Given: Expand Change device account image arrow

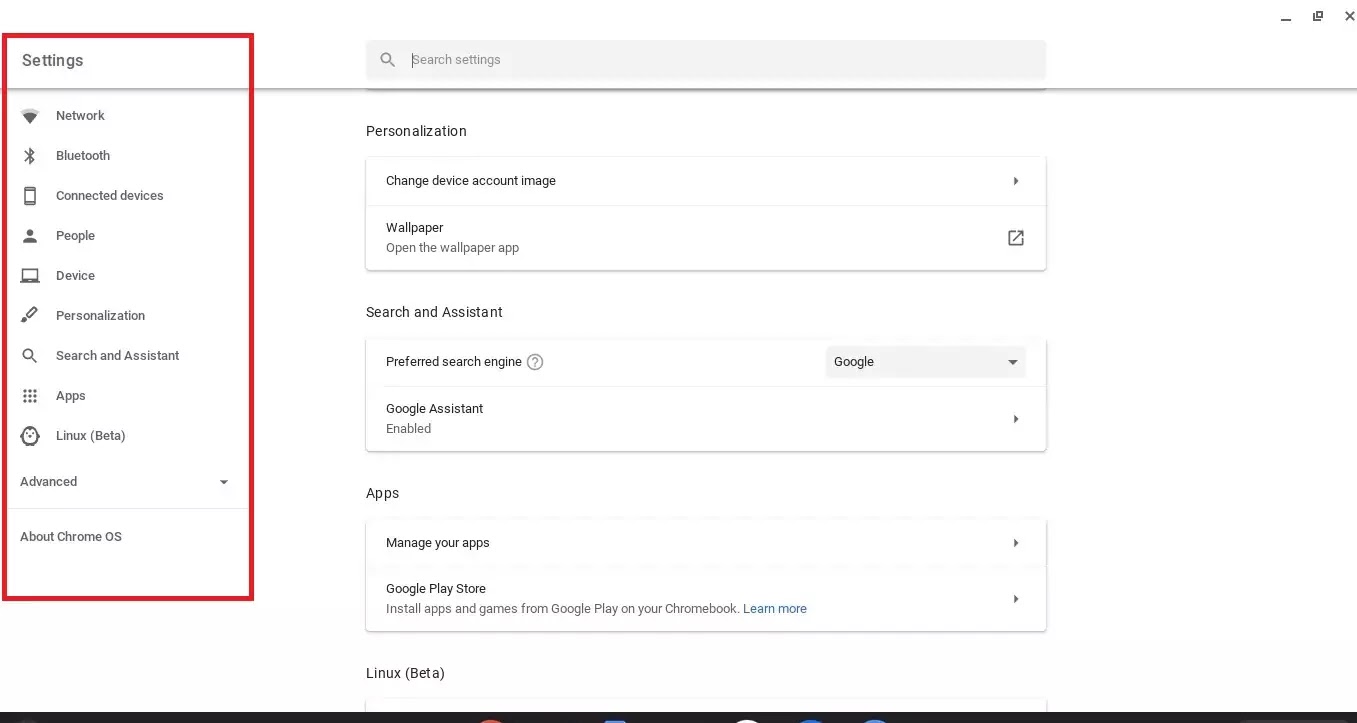Looking at the screenshot, I should pos(1015,181).
